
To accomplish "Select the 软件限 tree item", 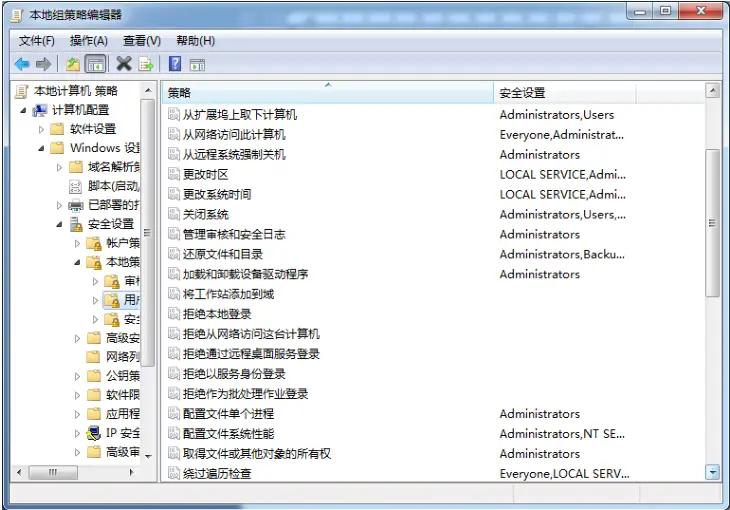I will pyautogui.click(x=122, y=395).
